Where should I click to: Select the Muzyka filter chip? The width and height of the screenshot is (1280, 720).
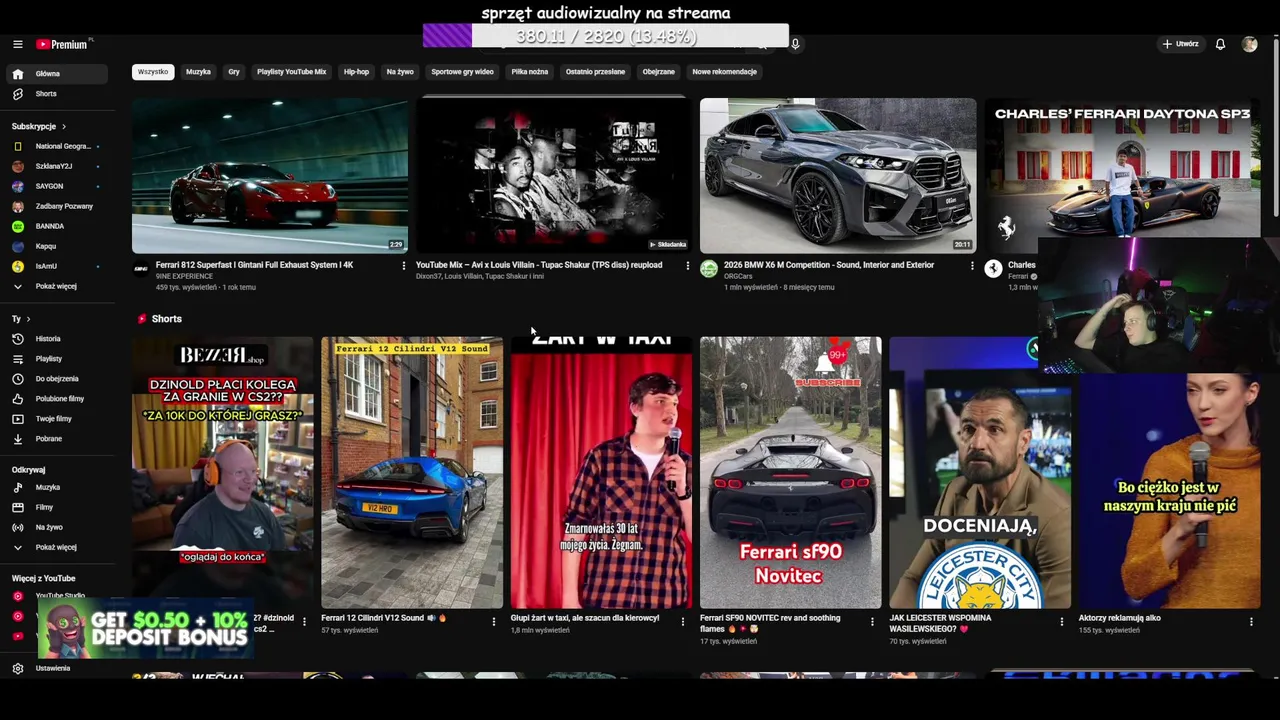[198, 72]
